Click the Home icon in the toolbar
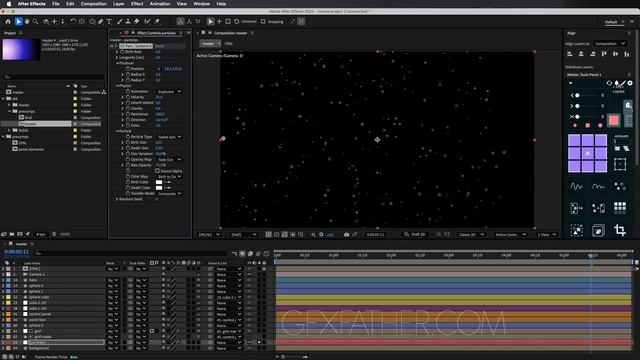Viewport: 640px width, 360px height. pyautogui.click(x=8, y=21)
